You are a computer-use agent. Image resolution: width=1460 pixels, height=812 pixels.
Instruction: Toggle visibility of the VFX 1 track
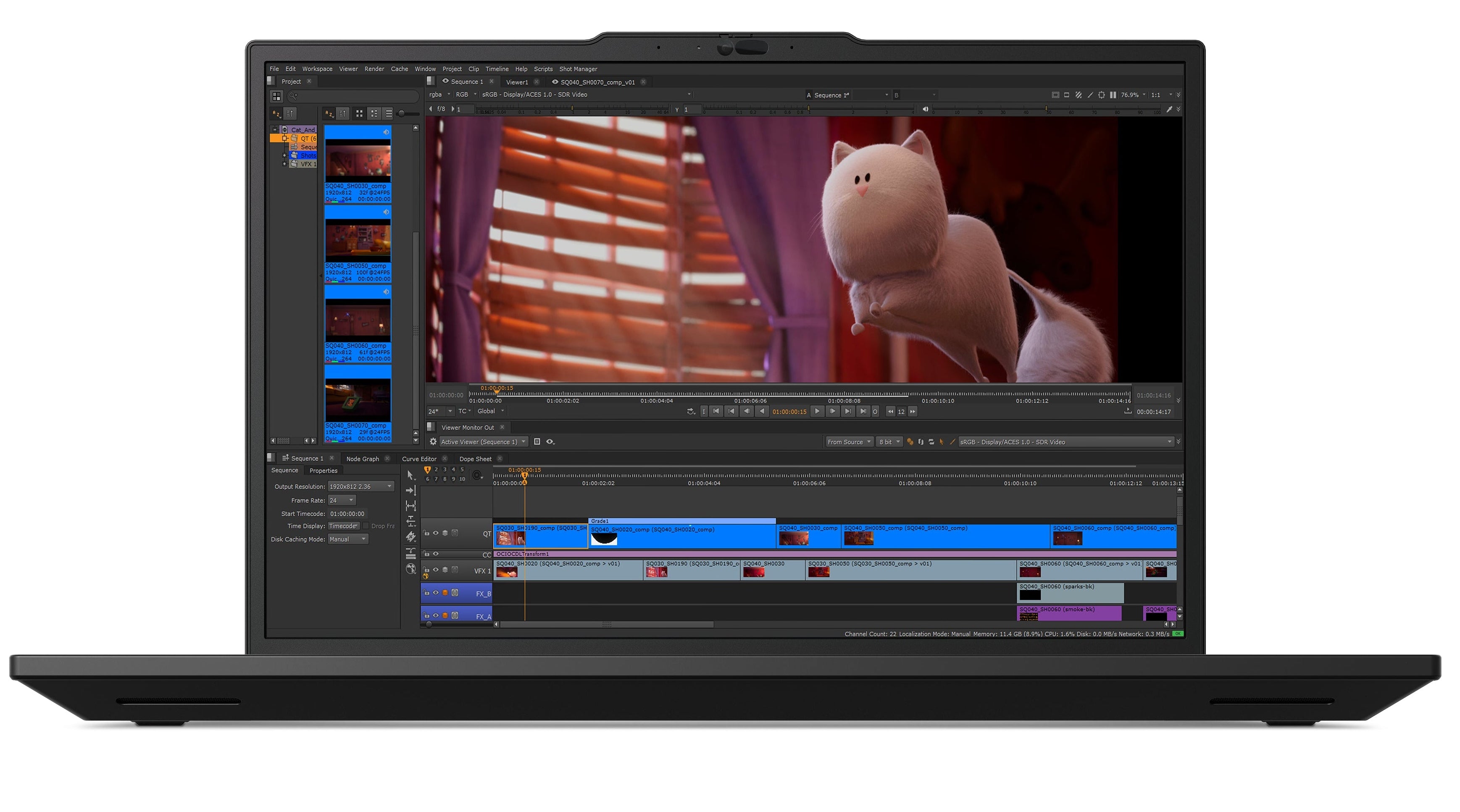point(436,570)
